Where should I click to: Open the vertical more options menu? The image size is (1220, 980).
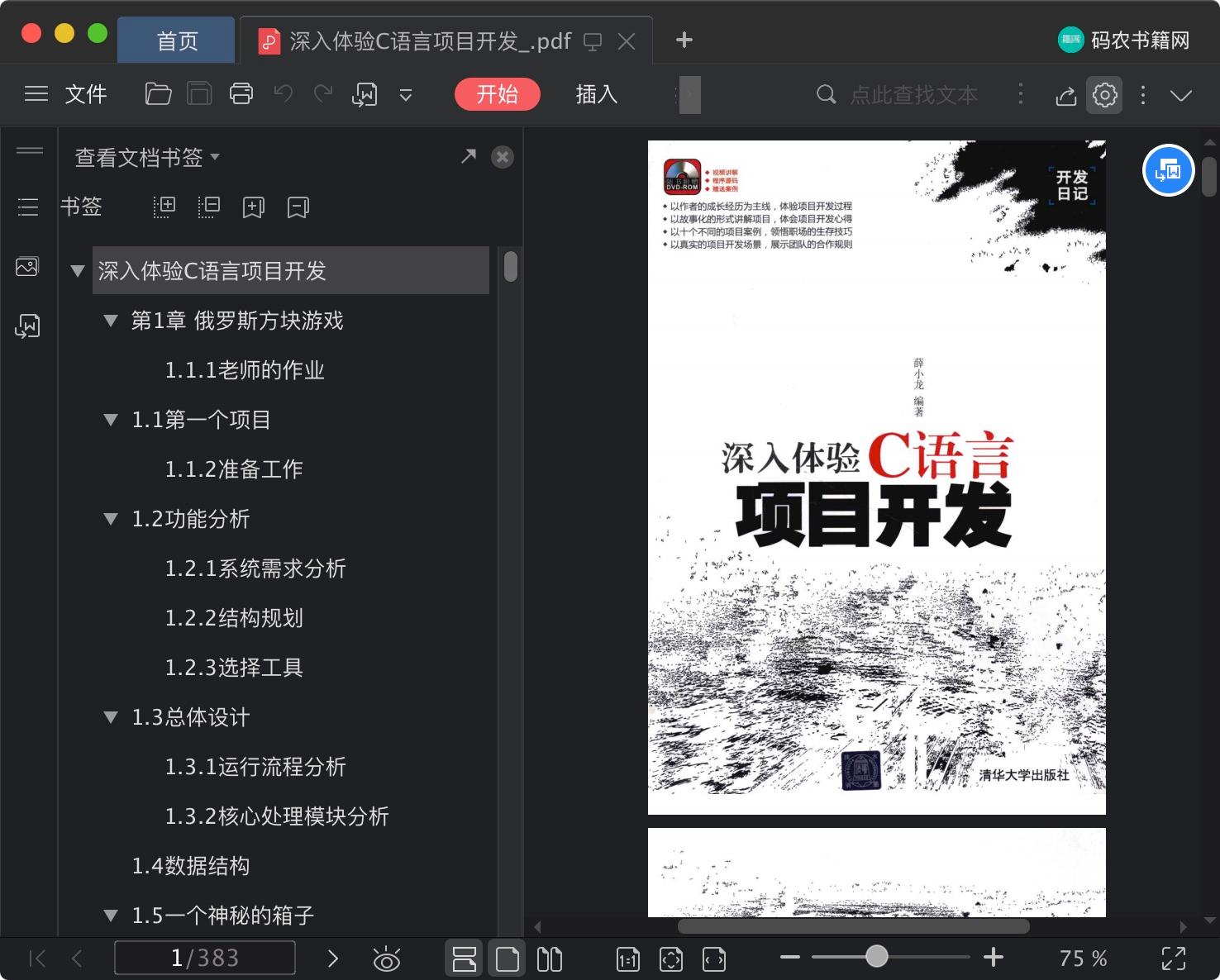coord(1143,95)
